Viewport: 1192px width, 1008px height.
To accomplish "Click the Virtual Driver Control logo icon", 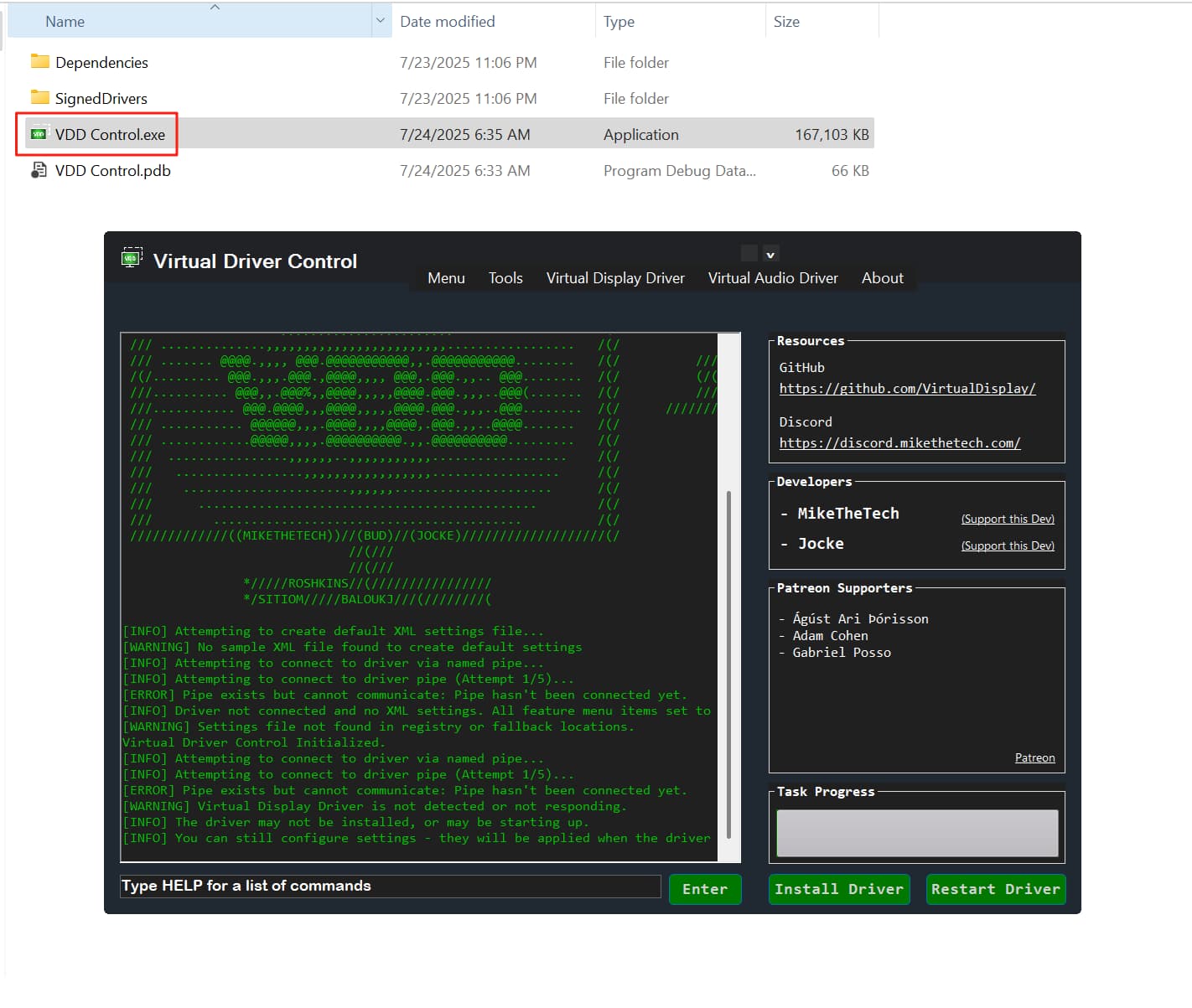I will [132, 259].
